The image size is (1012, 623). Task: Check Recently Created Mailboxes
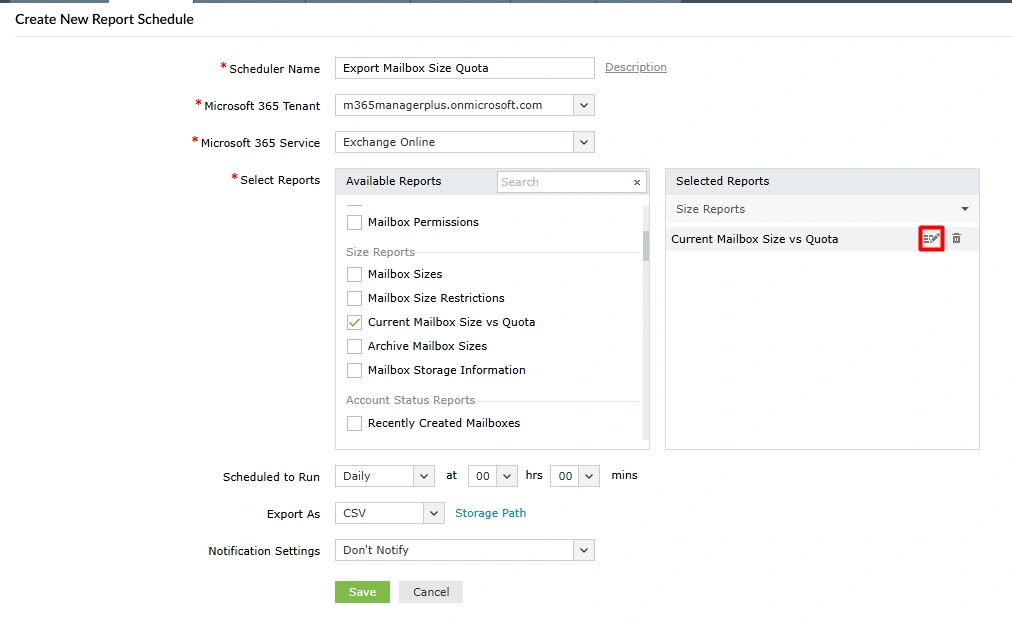354,423
